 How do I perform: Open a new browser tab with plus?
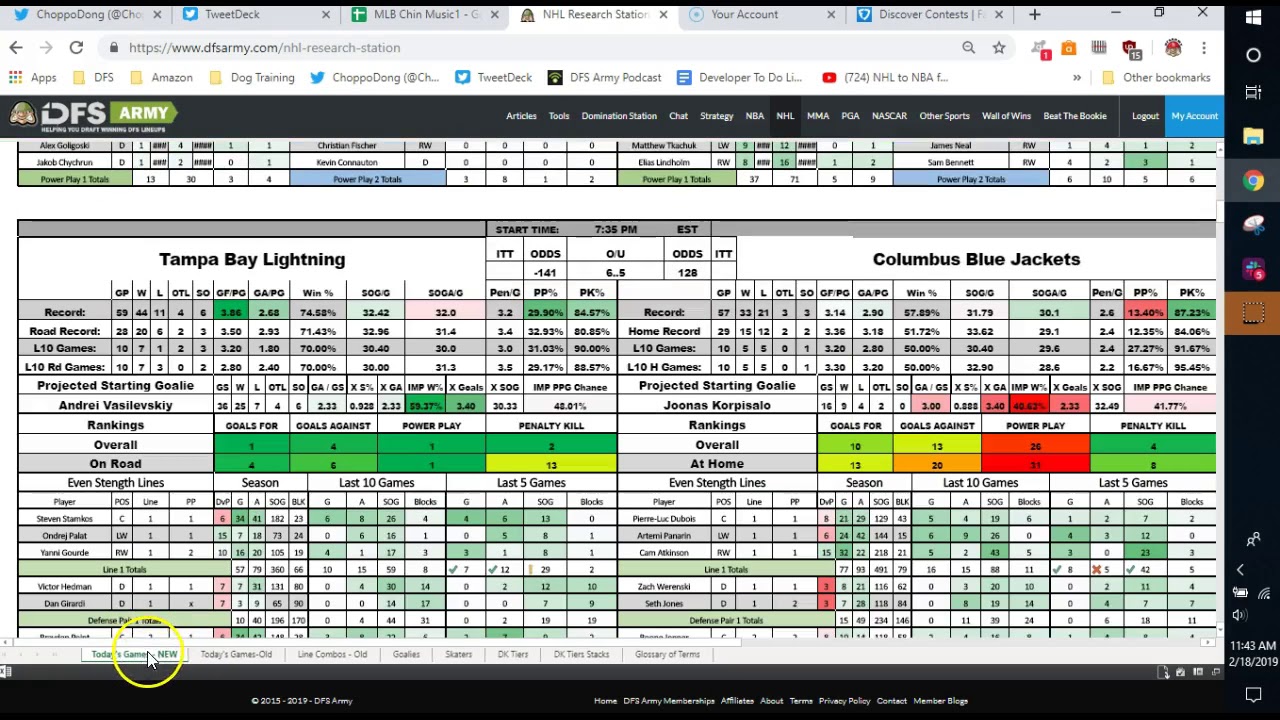click(1035, 14)
